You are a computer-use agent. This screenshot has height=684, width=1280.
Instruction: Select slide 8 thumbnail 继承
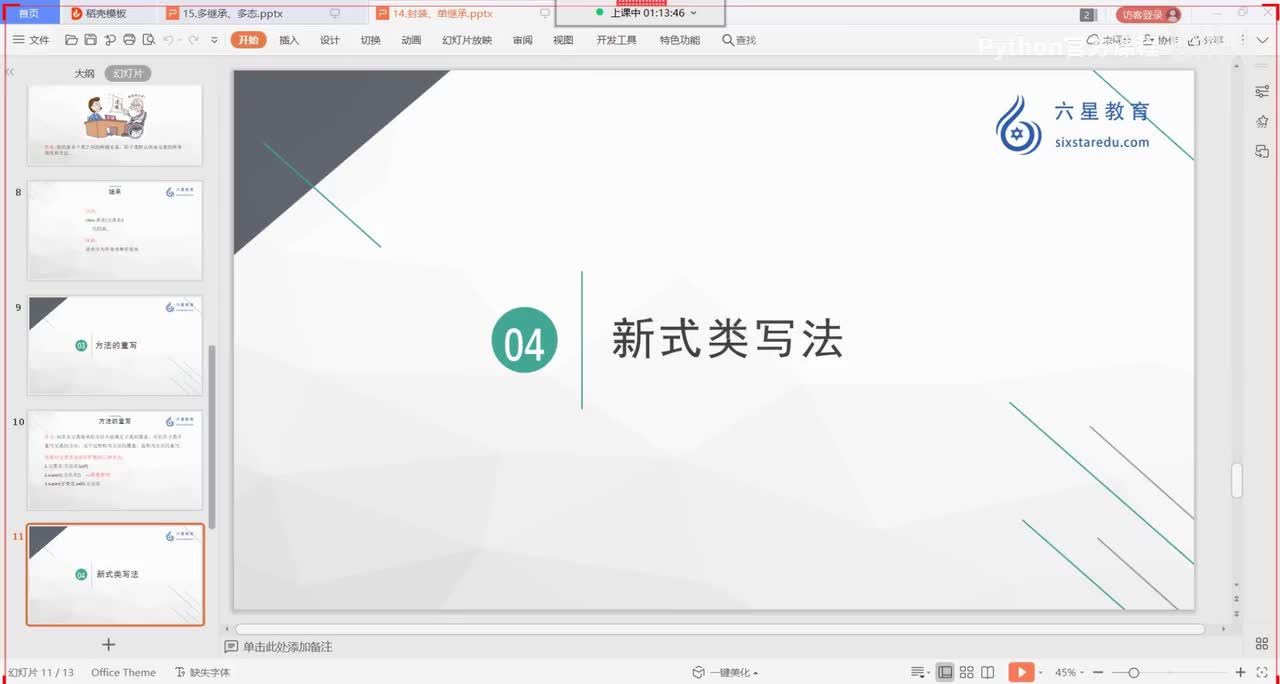pyautogui.click(x=115, y=230)
